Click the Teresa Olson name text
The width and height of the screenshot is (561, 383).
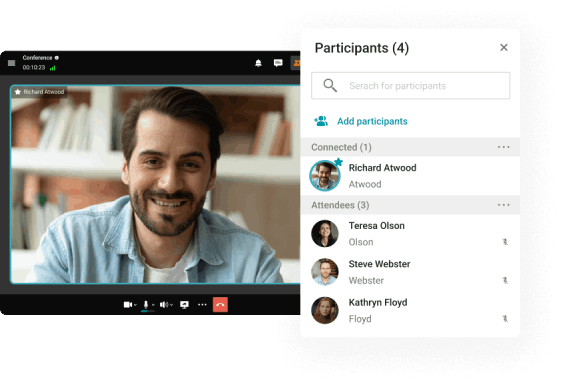coord(377,226)
